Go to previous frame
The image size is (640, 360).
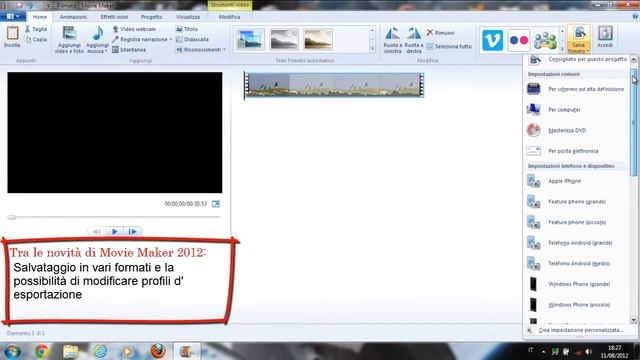(97, 231)
